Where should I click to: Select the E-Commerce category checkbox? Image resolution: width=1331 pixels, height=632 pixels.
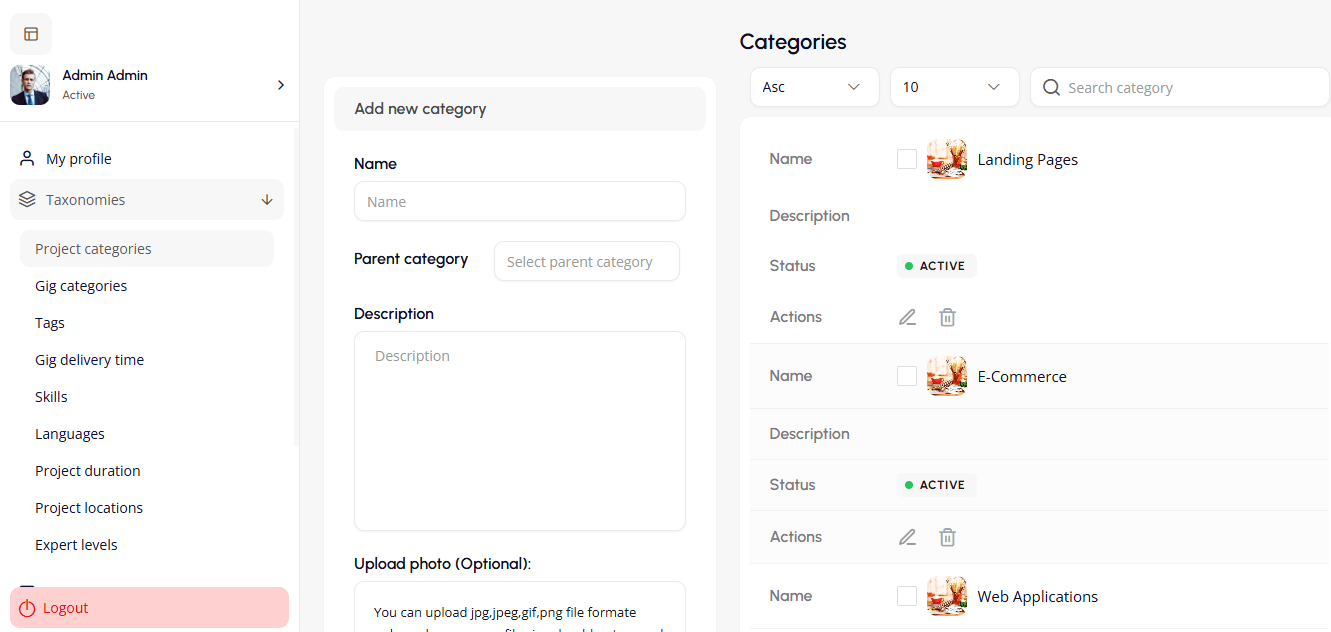(x=907, y=376)
